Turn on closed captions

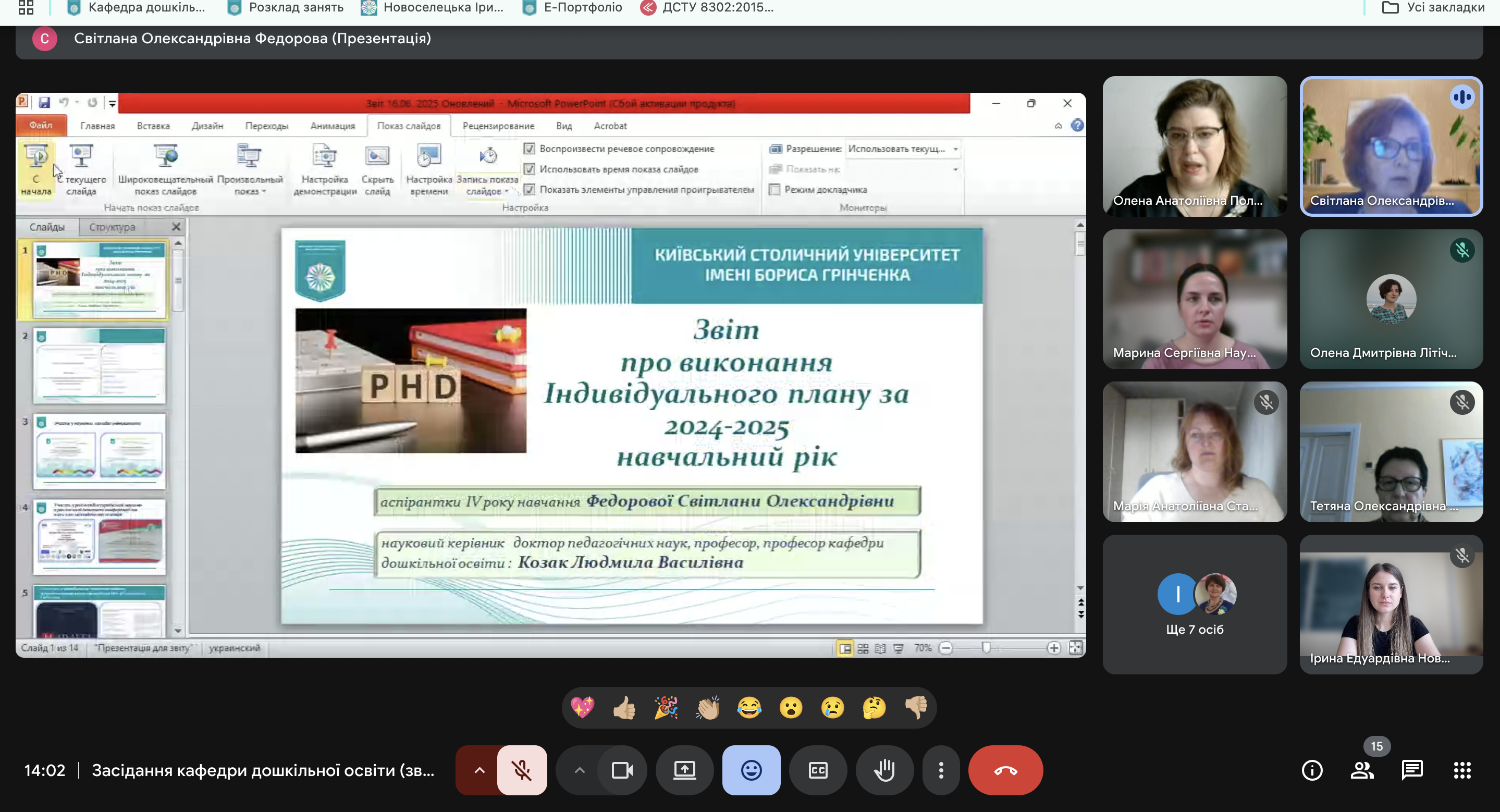(818, 770)
